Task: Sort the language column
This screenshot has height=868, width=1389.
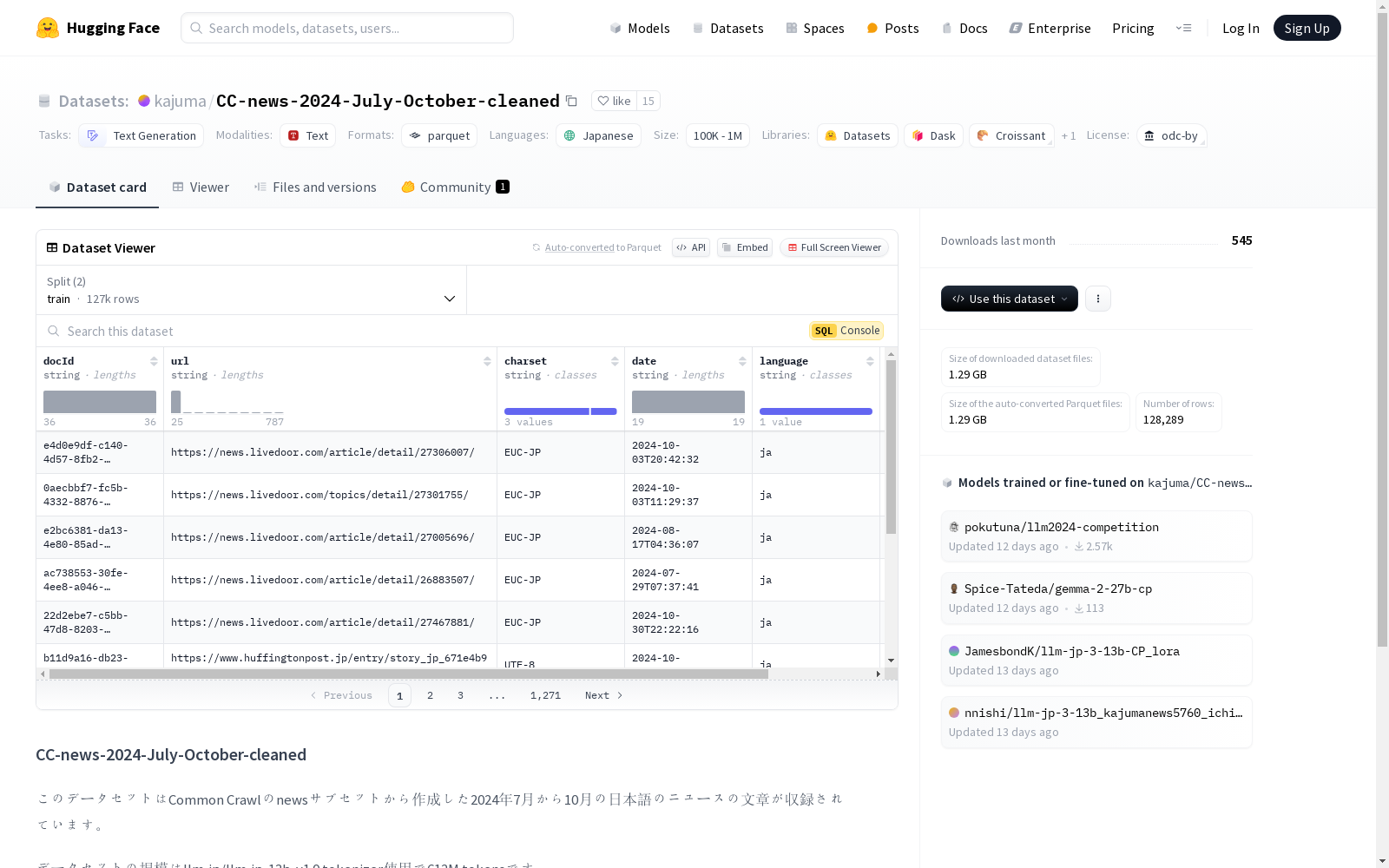Action: [x=870, y=361]
